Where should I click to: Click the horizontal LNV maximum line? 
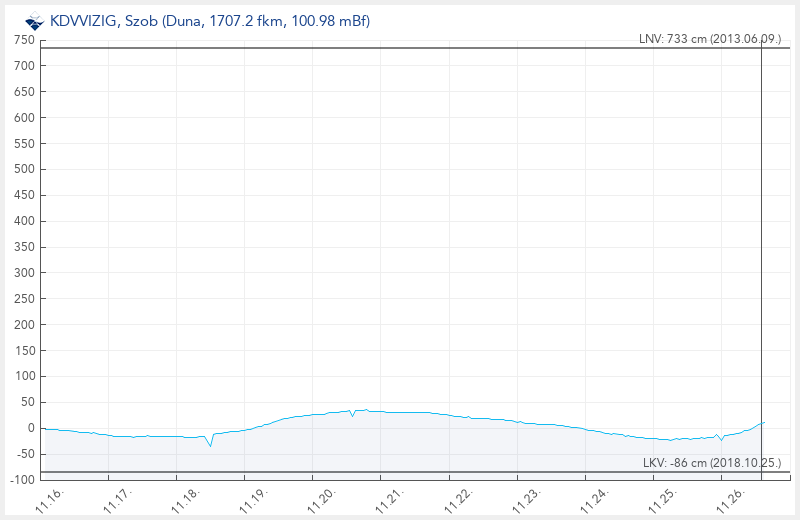[x=400, y=48]
